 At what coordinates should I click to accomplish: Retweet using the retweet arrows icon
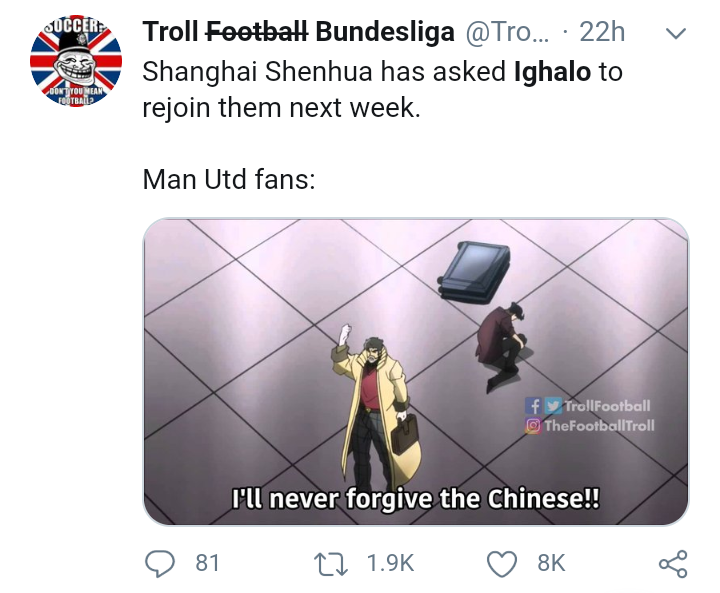pyautogui.click(x=330, y=564)
